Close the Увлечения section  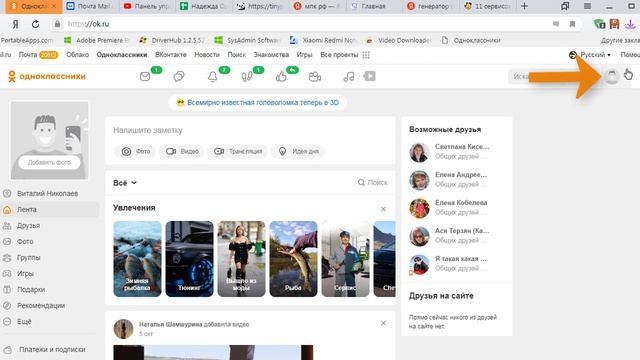point(383,209)
